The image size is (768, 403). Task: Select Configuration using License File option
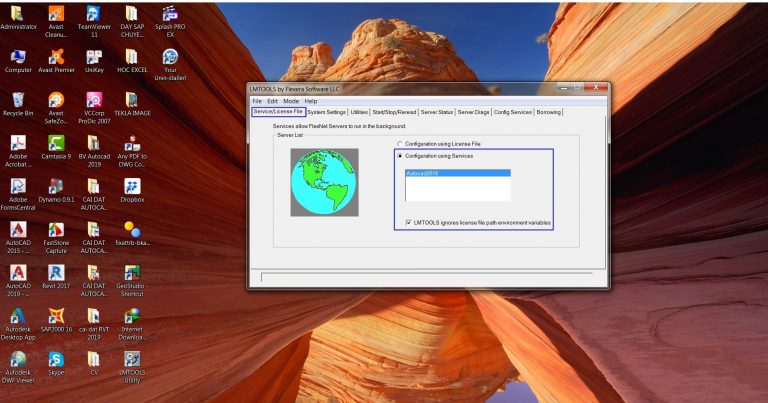[438, 144]
